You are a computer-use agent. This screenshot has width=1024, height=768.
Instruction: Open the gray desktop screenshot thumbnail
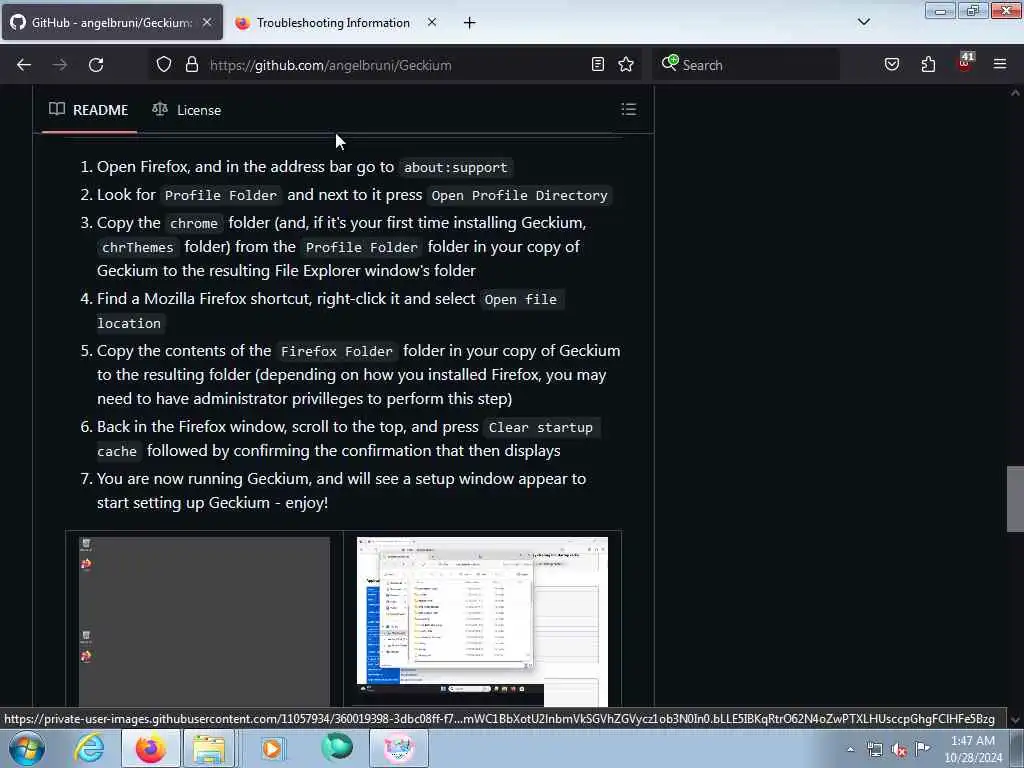click(204, 621)
